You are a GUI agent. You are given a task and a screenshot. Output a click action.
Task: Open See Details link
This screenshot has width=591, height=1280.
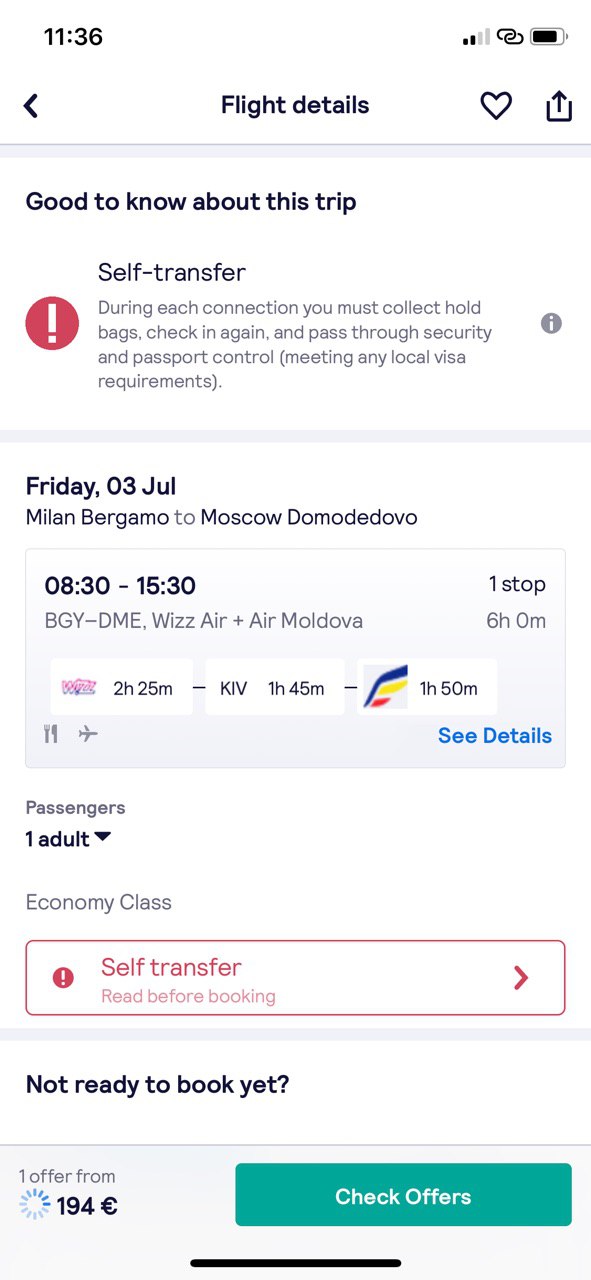pos(495,736)
